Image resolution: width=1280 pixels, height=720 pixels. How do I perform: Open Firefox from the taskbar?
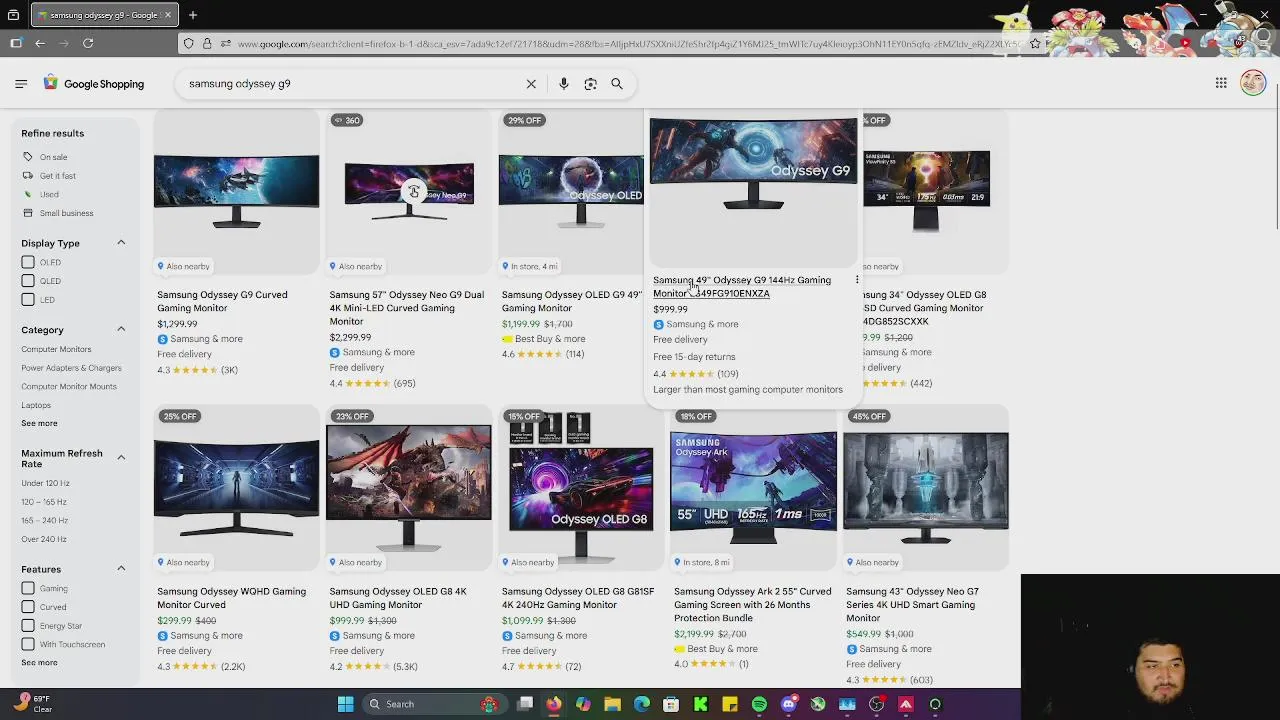pyautogui.click(x=554, y=704)
